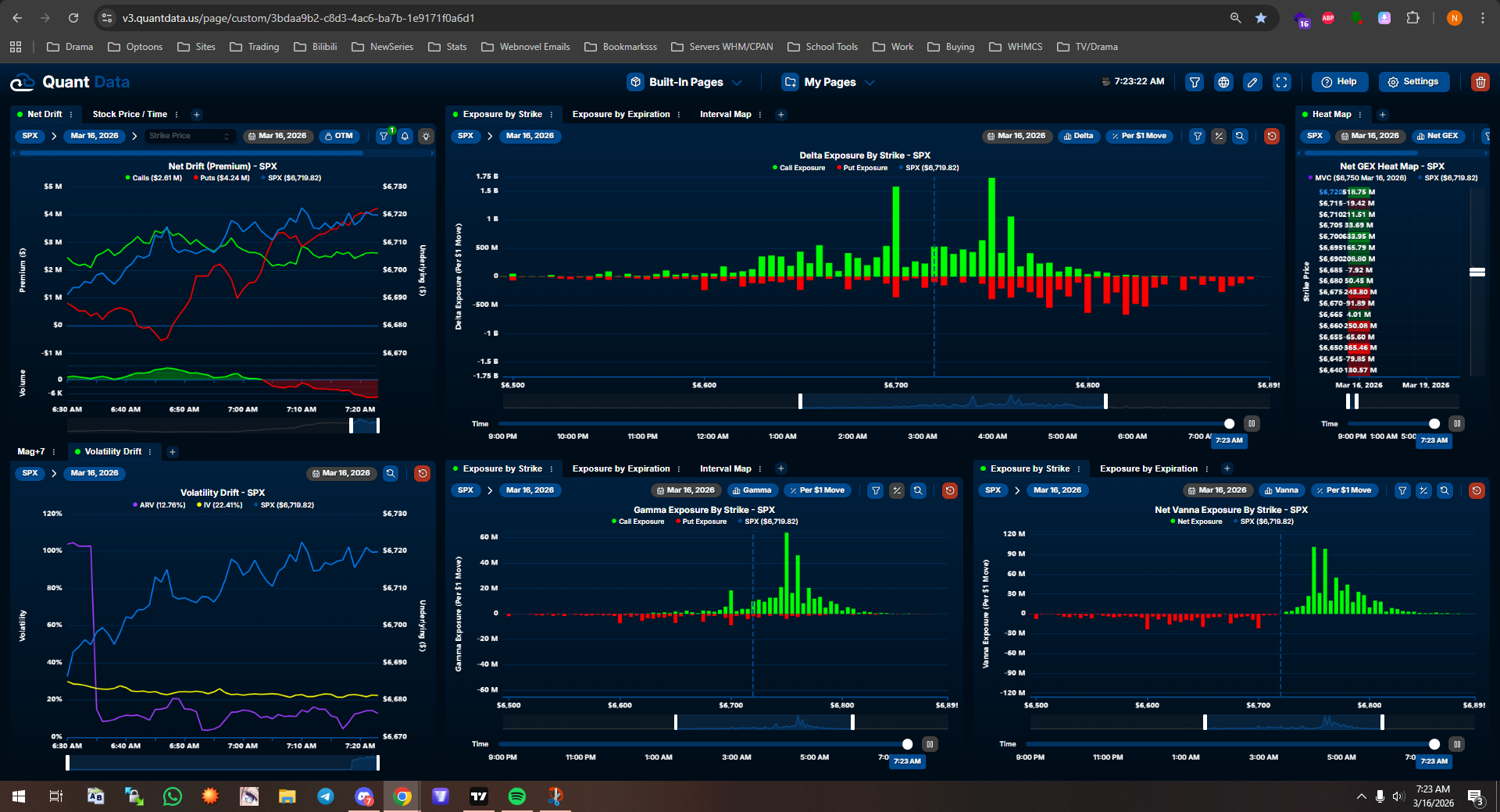The height and width of the screenshot is (812, 1500).
Task: Expand the My Pages dropdown
Action: click(x=828, y=82)
